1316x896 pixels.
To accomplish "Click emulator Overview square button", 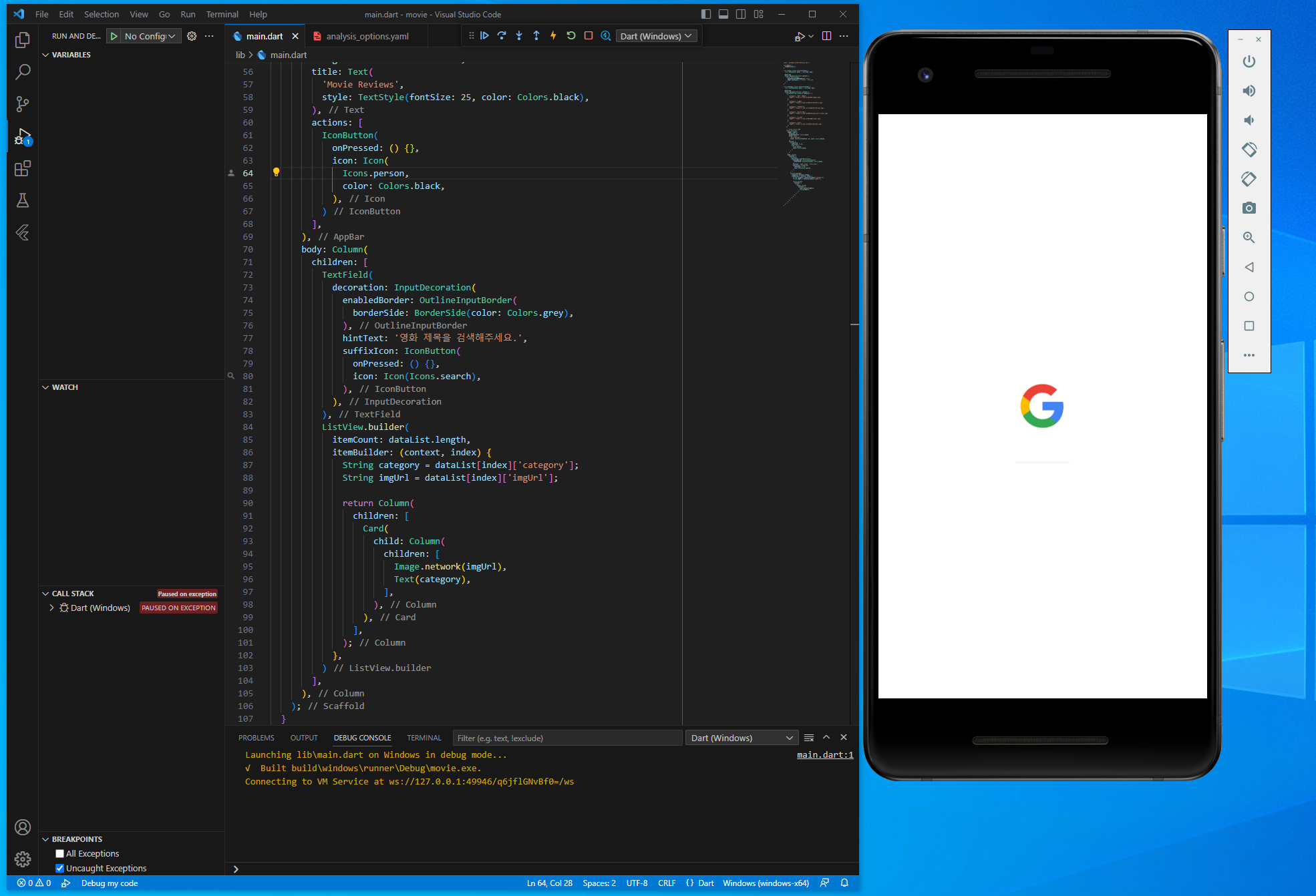I will 1249,326.
